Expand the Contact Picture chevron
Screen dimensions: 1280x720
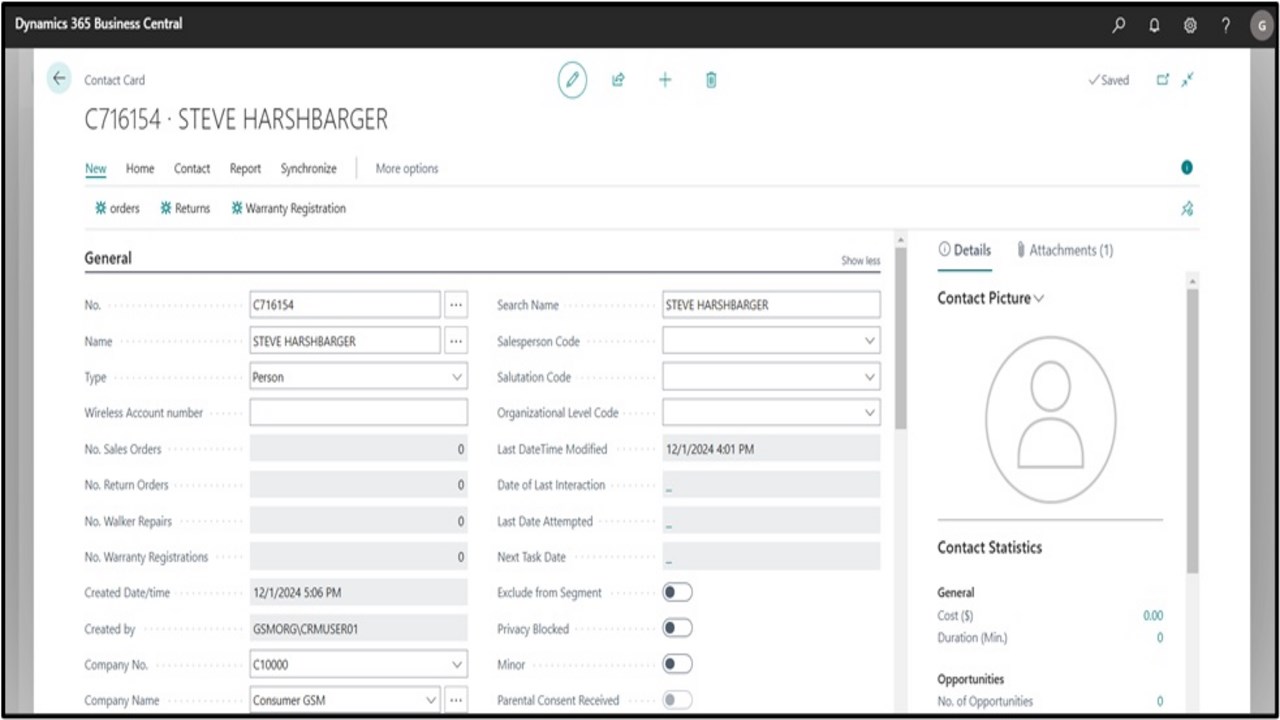click(1039, 298)
